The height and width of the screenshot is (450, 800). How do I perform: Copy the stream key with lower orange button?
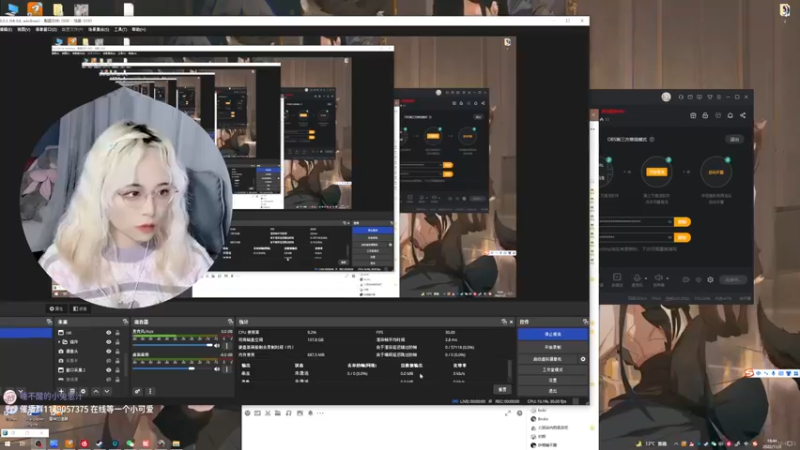tap(682, 237)
